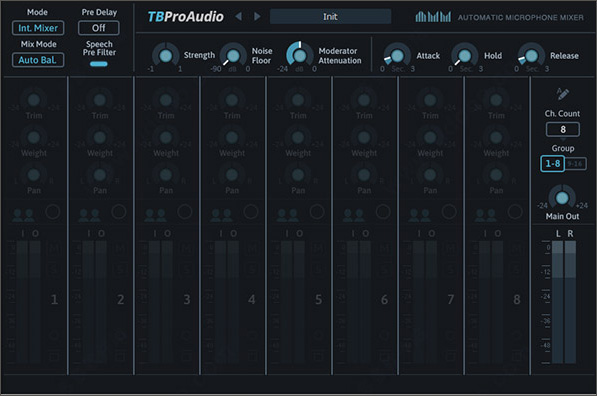The height and width of the screenshot is (396, 597).
Task: Open the Mix Mode selector showing Auto Bal.
Action: click(x=38, y=60)
